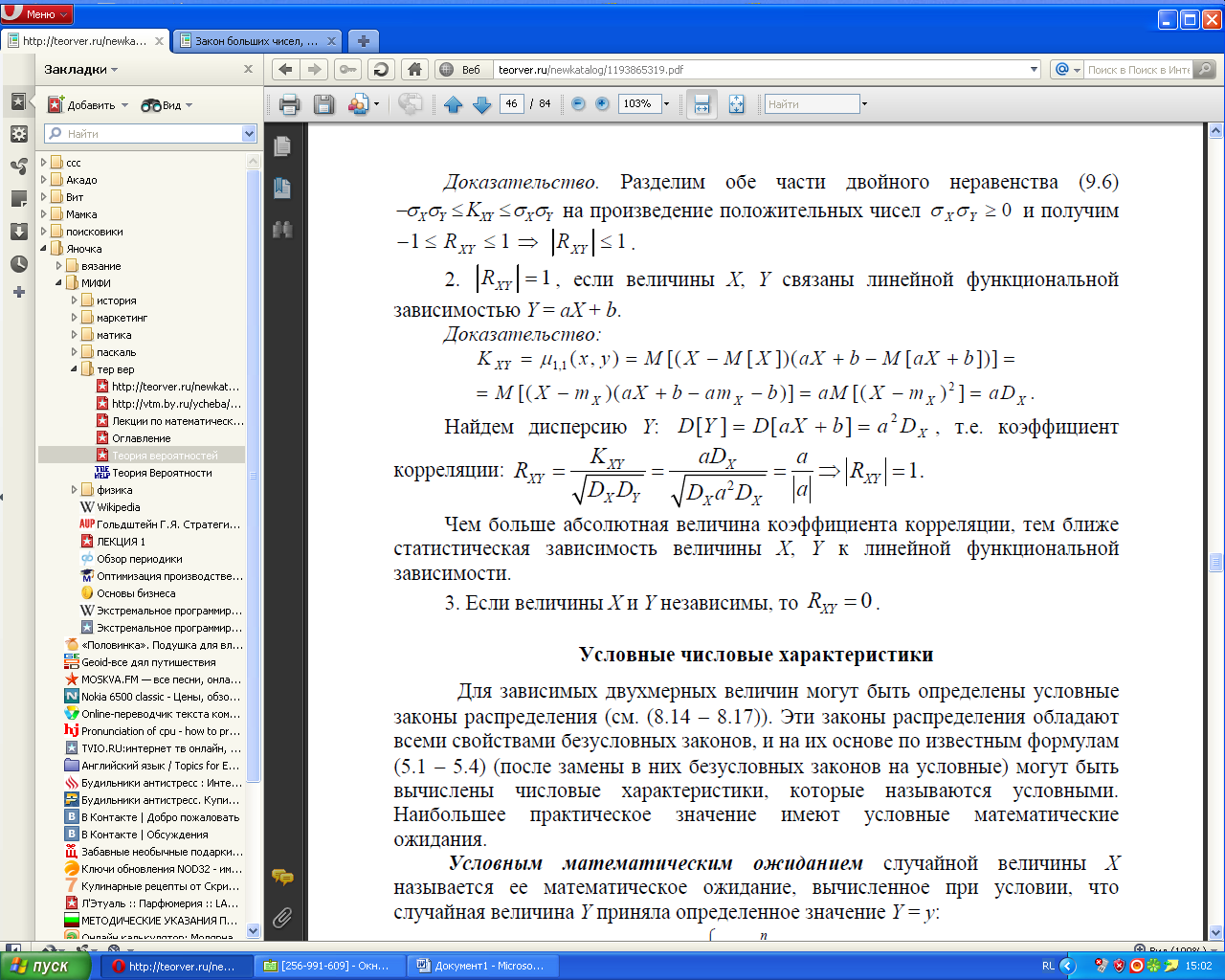This screenshot has height=980, width=1225.
Task: Click the PDF vertical scrollbar thumb
Action: 1216,562
